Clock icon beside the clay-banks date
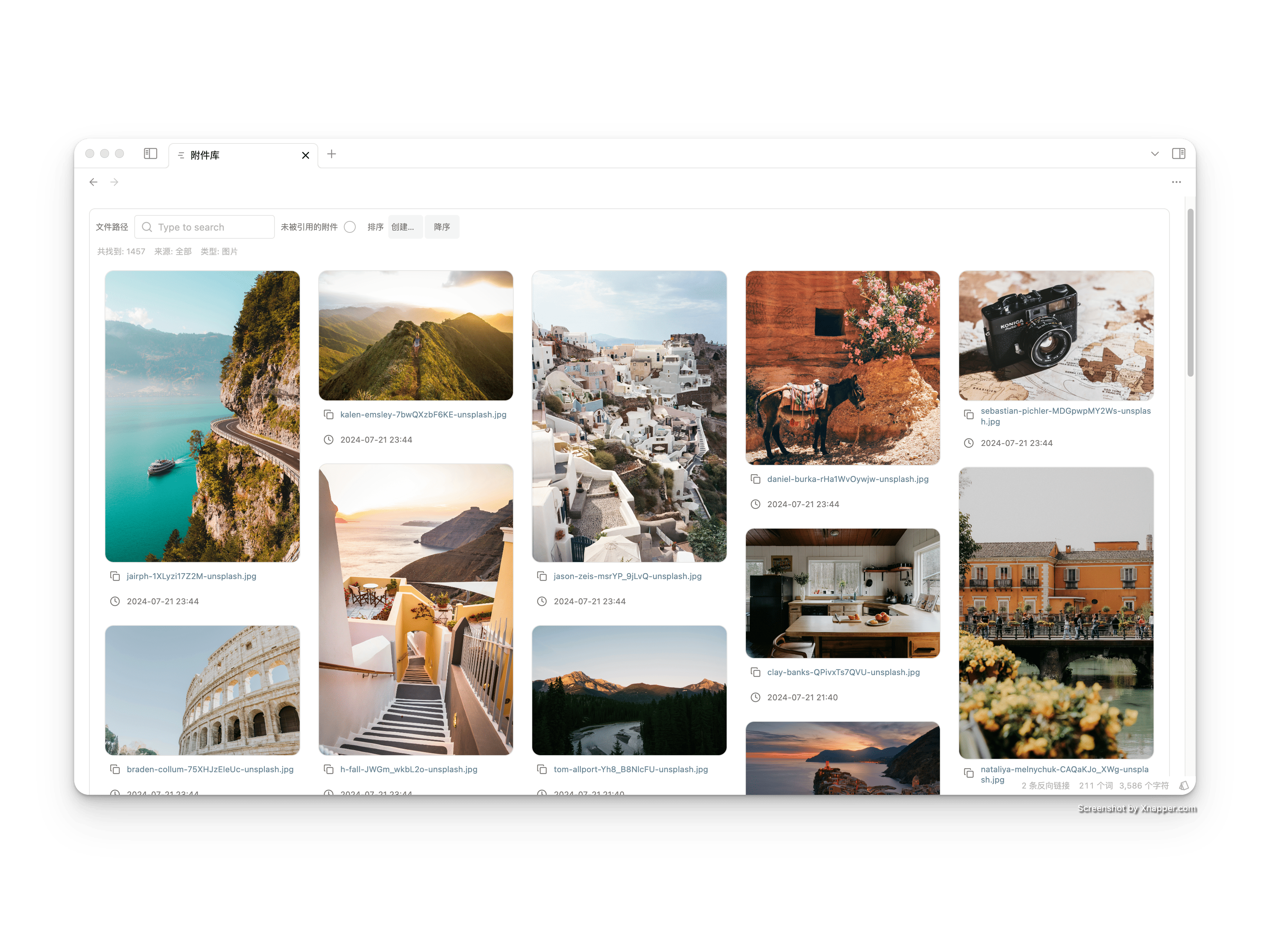1270x952 pixels. point(756,697)
